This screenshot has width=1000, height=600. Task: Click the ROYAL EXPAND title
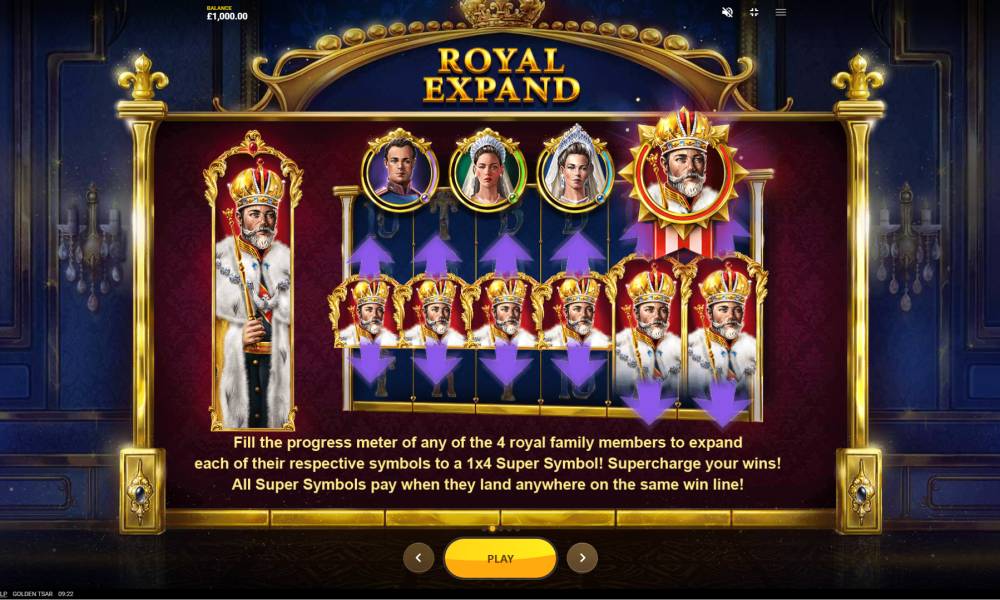pos(502,75)
